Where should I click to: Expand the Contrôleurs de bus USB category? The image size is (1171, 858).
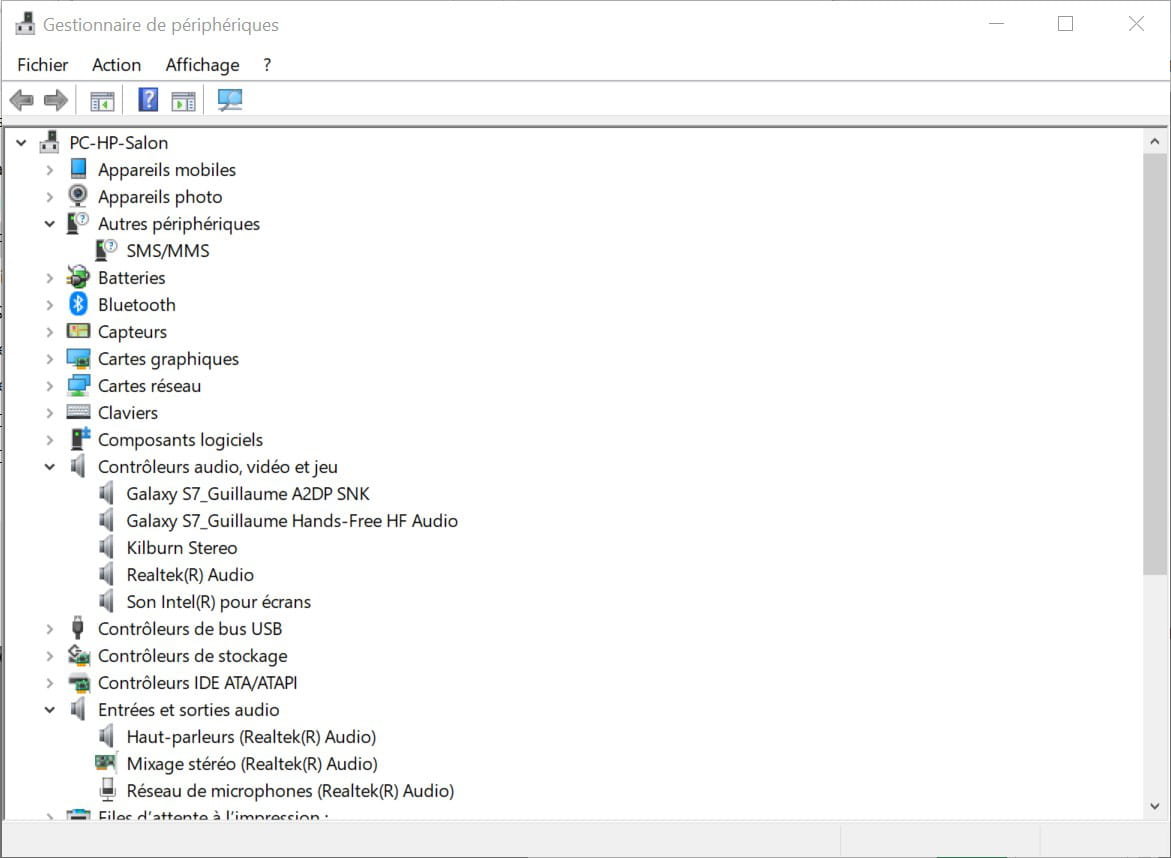[x=49, y=629]
